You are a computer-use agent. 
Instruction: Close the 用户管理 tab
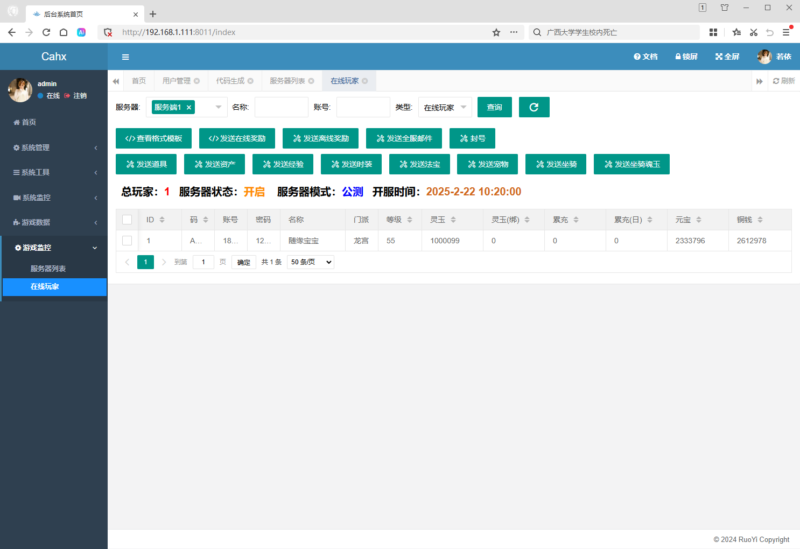click(x=197, y=81)
